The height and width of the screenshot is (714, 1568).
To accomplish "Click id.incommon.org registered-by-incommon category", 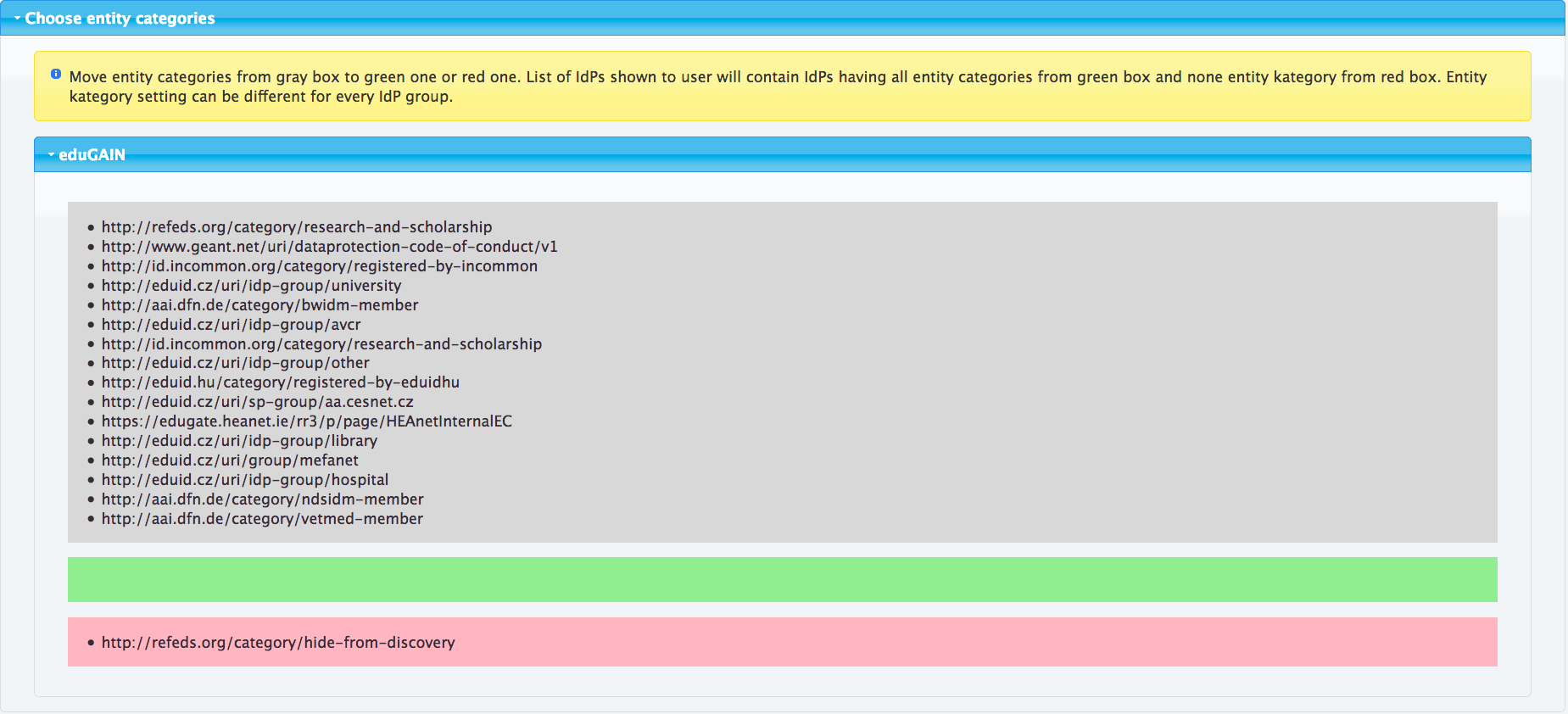I will [319, 266].
